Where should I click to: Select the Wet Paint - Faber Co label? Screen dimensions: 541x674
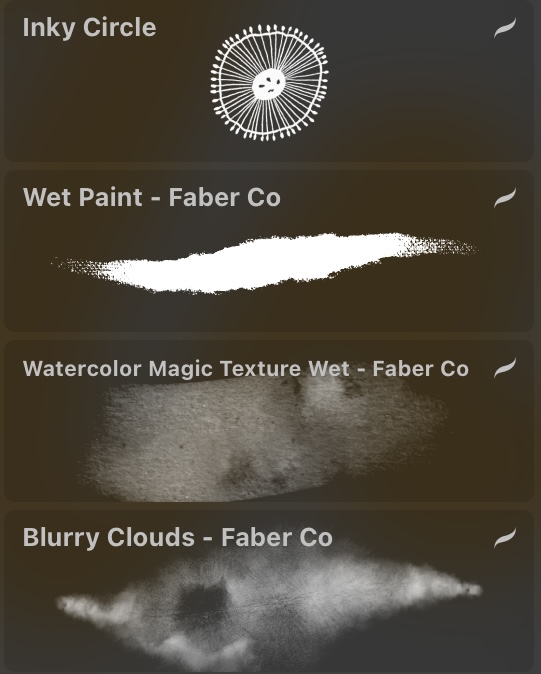152,197
